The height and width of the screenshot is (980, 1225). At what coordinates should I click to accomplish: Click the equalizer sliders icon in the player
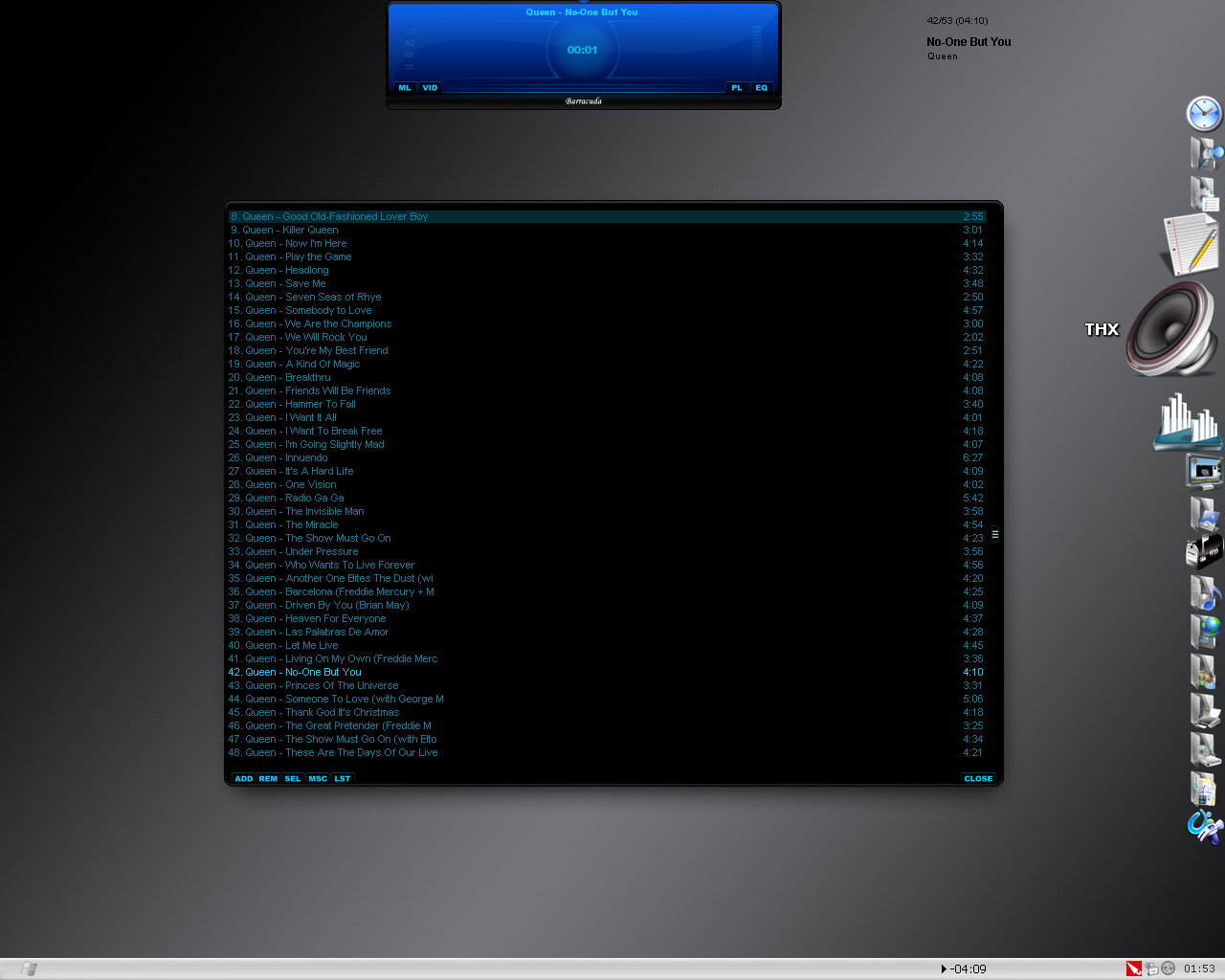point(410,55)
